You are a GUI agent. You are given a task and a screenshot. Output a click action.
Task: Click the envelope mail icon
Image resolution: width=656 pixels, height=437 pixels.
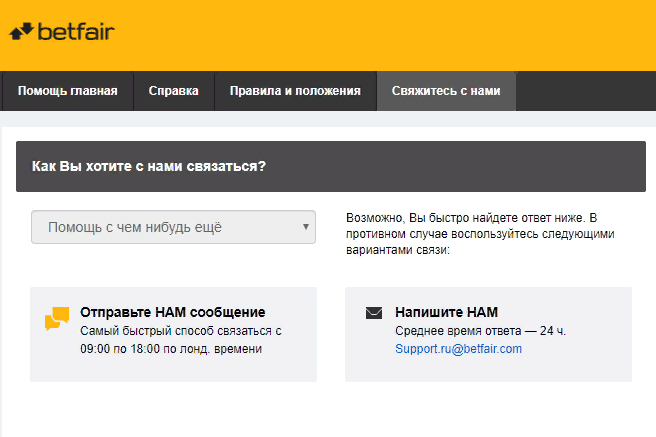pos(374,313)
